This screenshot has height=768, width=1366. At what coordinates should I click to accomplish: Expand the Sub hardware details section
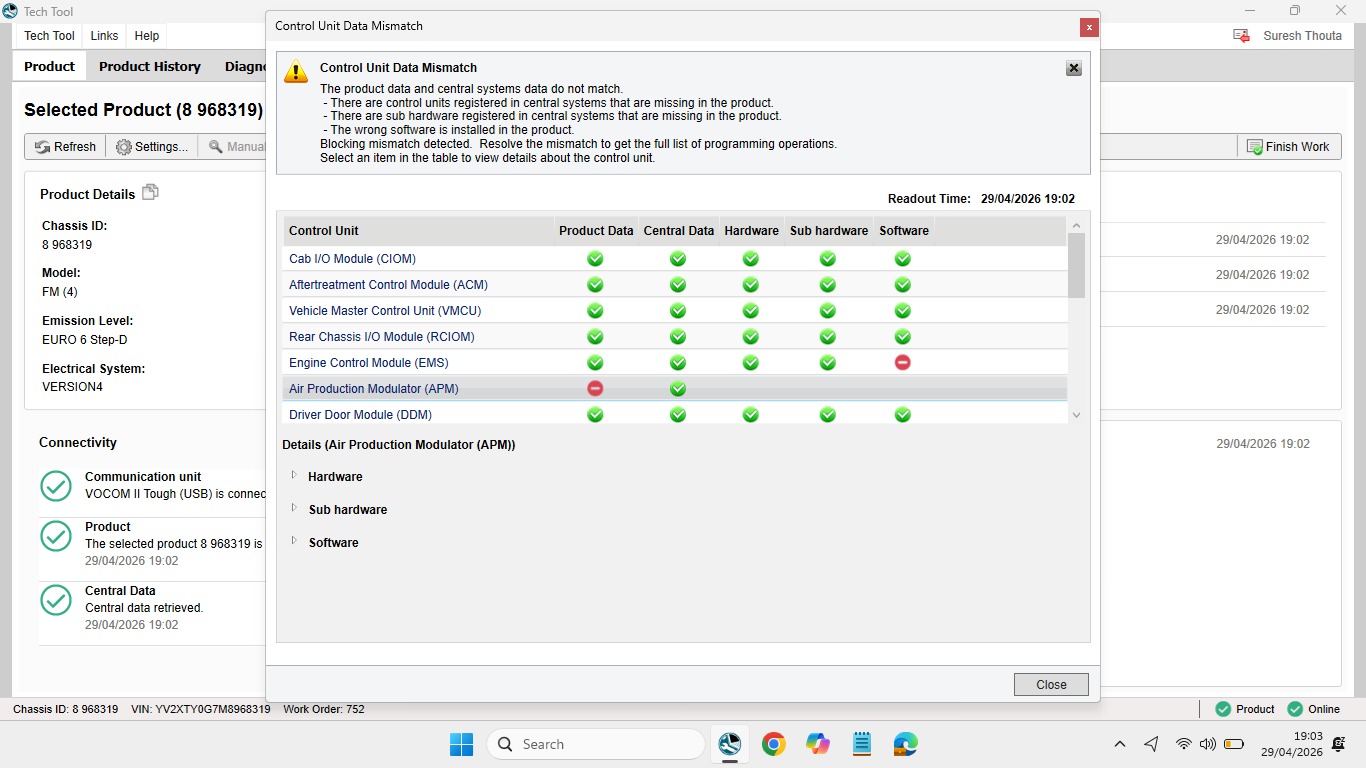[294, 508]
